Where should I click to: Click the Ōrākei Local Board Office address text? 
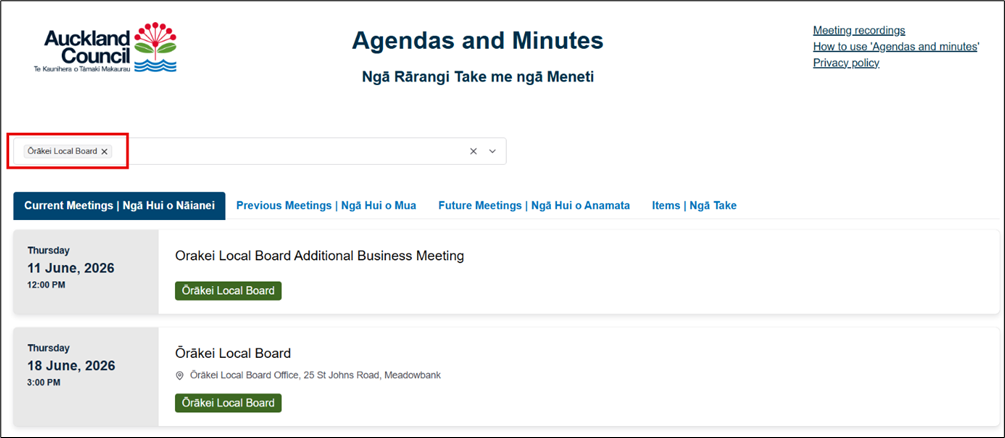coord(315,375)
